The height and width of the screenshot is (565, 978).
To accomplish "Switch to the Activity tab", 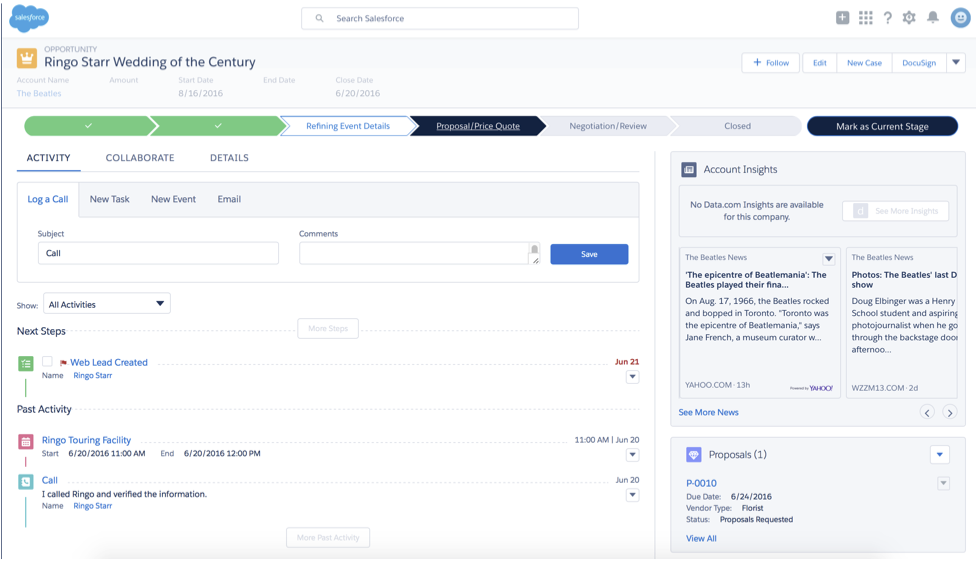I will pos(48,158).
